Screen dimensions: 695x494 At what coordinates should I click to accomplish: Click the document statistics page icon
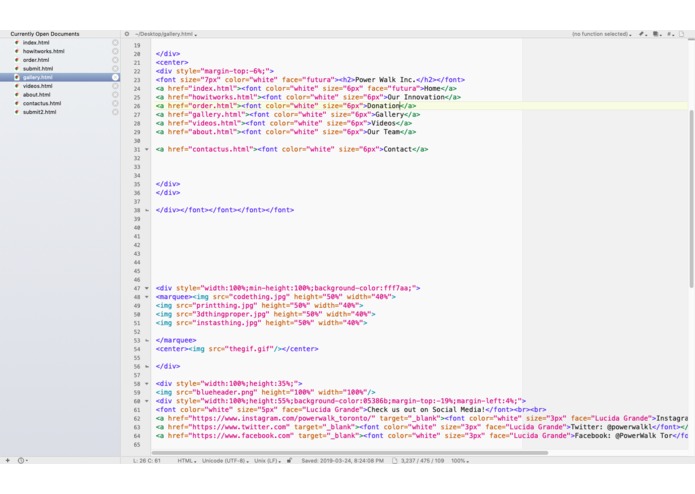[394, 460]
